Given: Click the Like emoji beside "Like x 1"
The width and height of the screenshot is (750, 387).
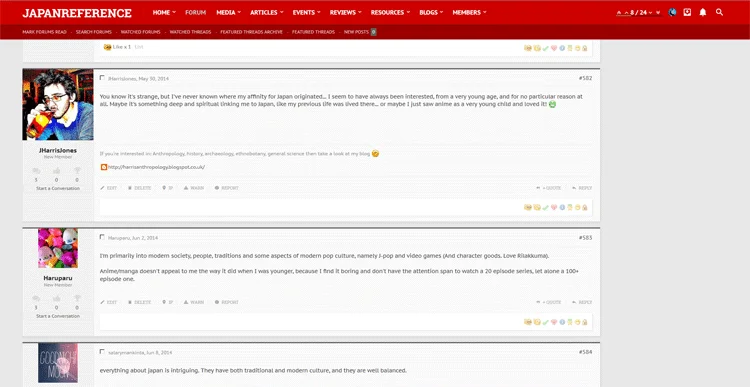Looking at the screenshot, I should click(x=108, y=47).
